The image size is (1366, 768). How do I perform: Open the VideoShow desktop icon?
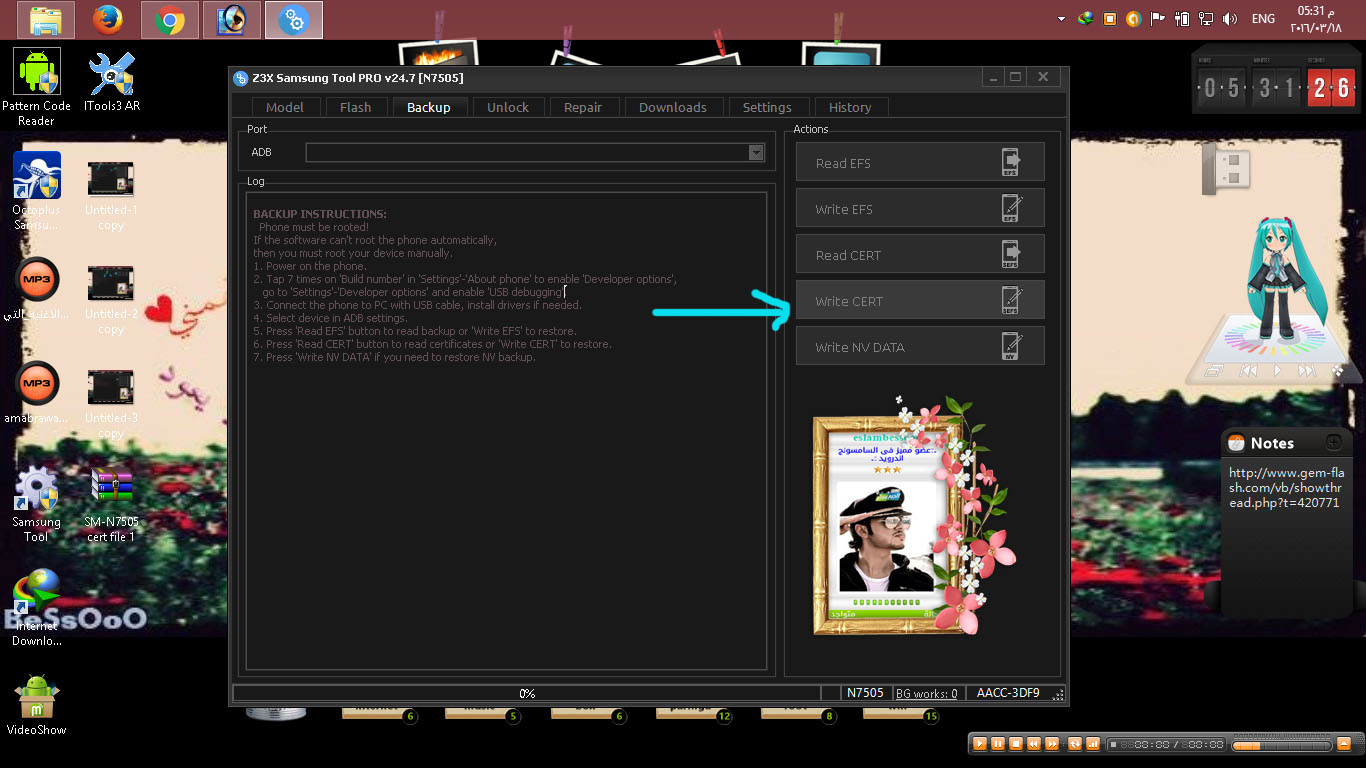click(37, 705)
